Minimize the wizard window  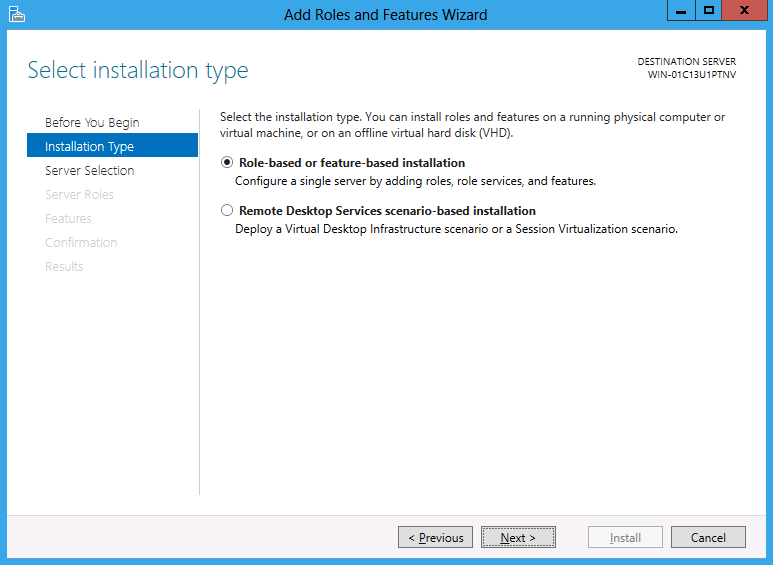tap(681, 10)
